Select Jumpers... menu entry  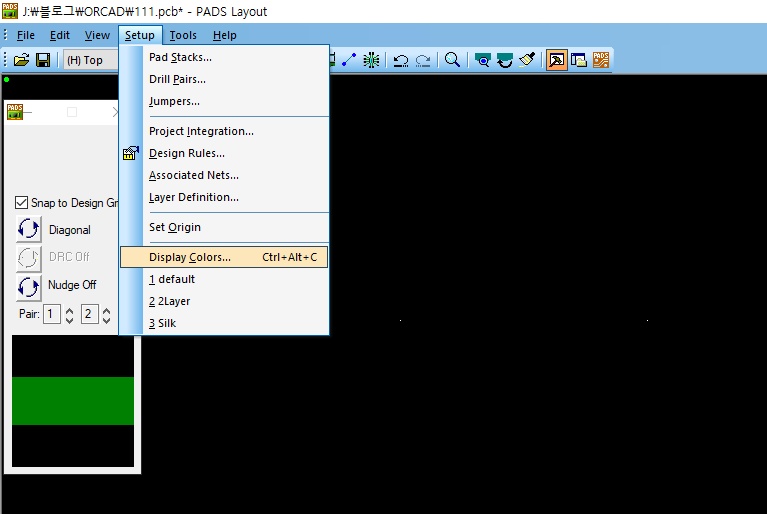(224, 101)
